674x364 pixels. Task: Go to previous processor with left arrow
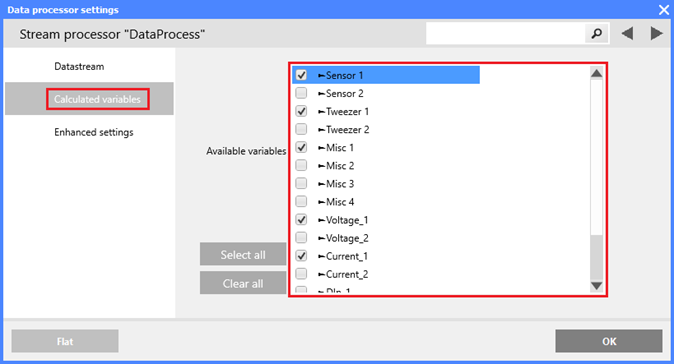[x=628, y=34]
